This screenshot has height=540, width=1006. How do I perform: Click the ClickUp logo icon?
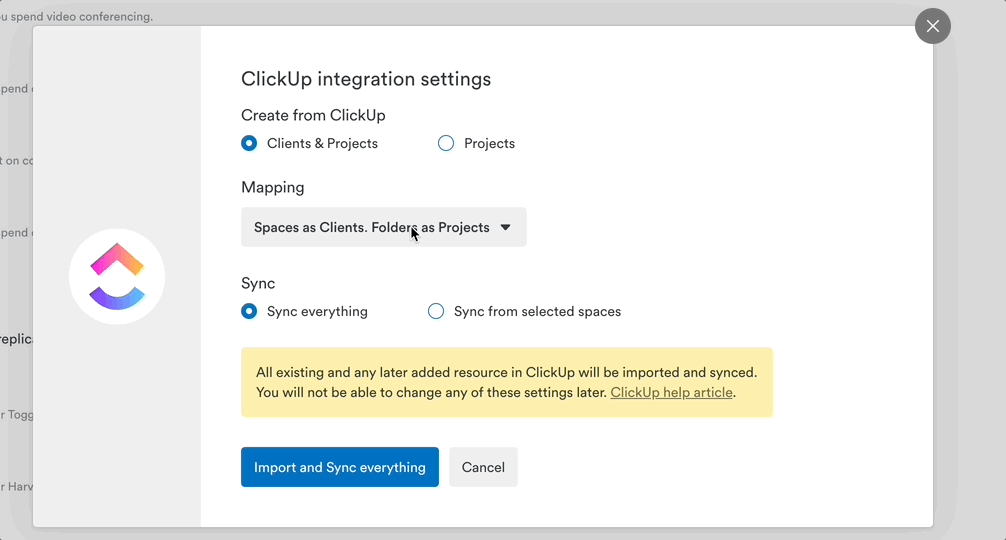click(117, 276)
